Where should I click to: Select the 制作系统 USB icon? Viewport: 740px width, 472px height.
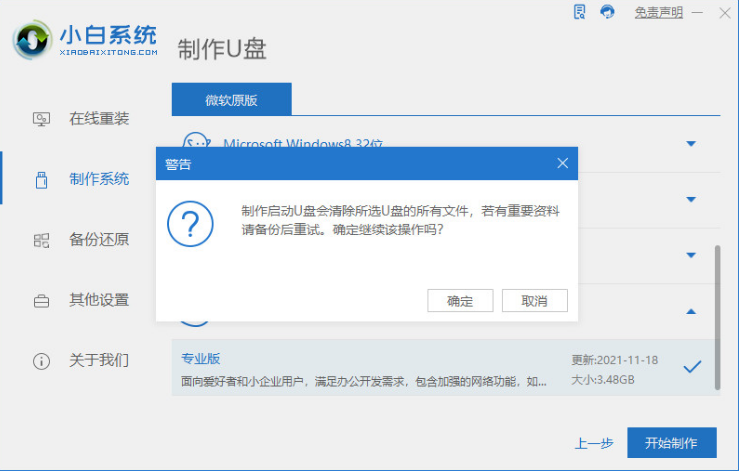tap(42, 179)
